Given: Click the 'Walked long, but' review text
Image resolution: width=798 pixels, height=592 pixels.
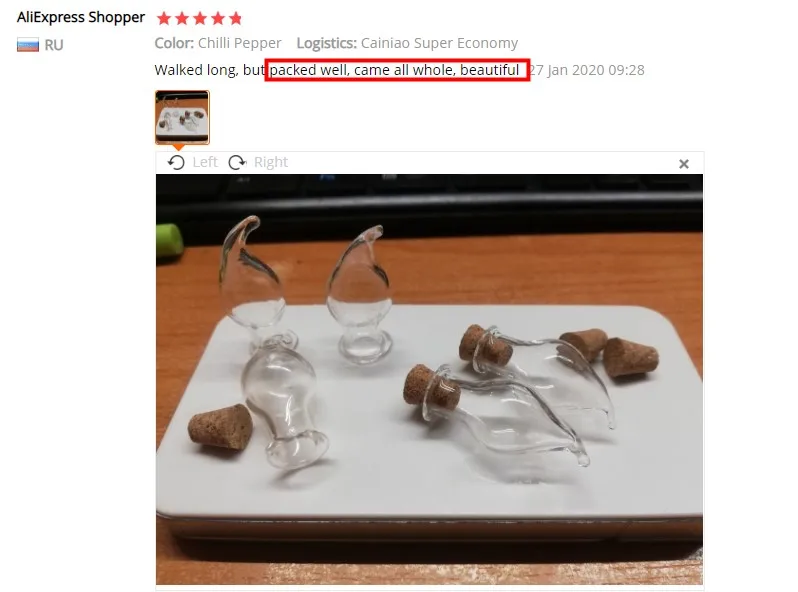Looking at the screenshot, I should coord(210,70).
